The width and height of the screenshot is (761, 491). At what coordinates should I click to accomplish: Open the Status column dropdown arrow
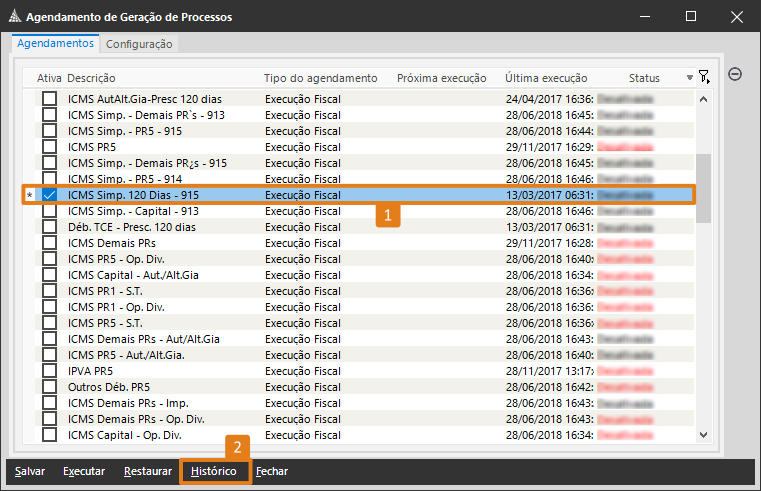690,78
